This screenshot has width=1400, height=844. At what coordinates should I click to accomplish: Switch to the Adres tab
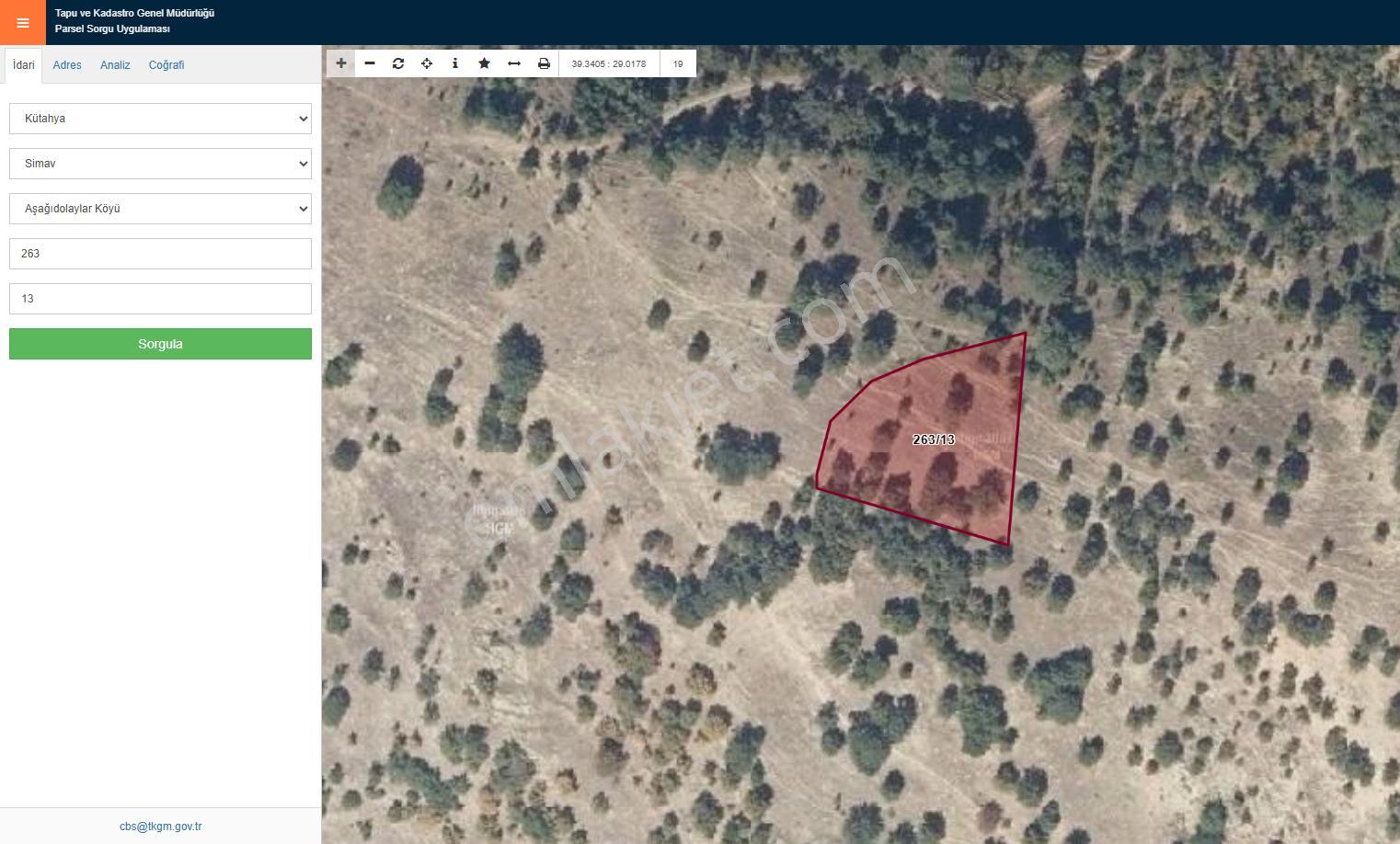(x=67, y=65)
